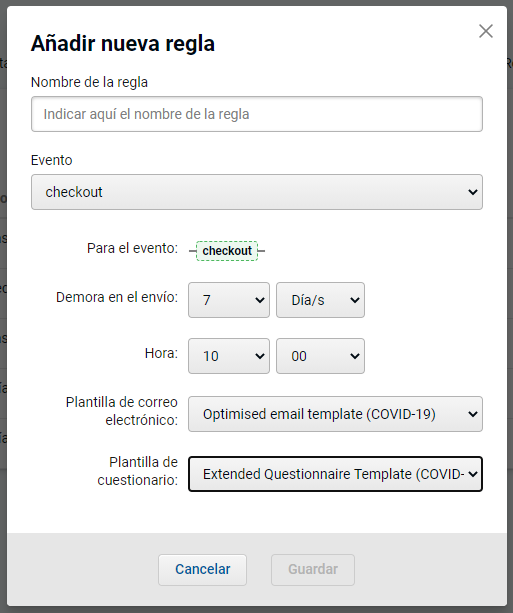Click the Hora label
Screen dimensions: 513x613
point(161,353)
